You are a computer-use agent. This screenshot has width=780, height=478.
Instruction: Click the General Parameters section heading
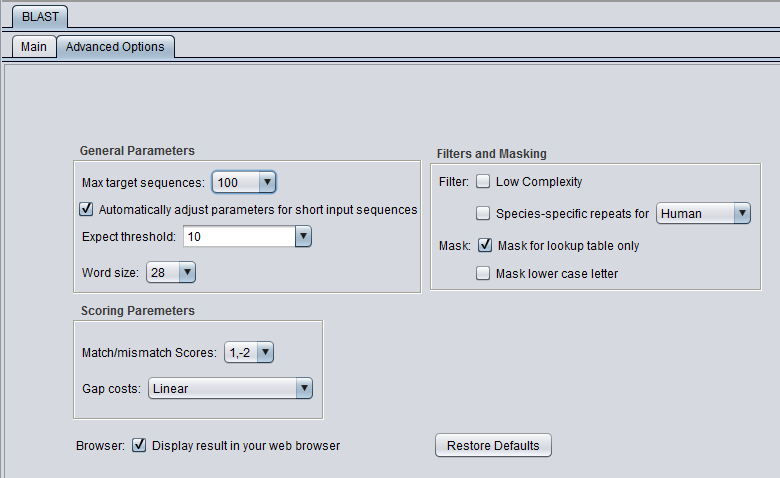[137, 151]
